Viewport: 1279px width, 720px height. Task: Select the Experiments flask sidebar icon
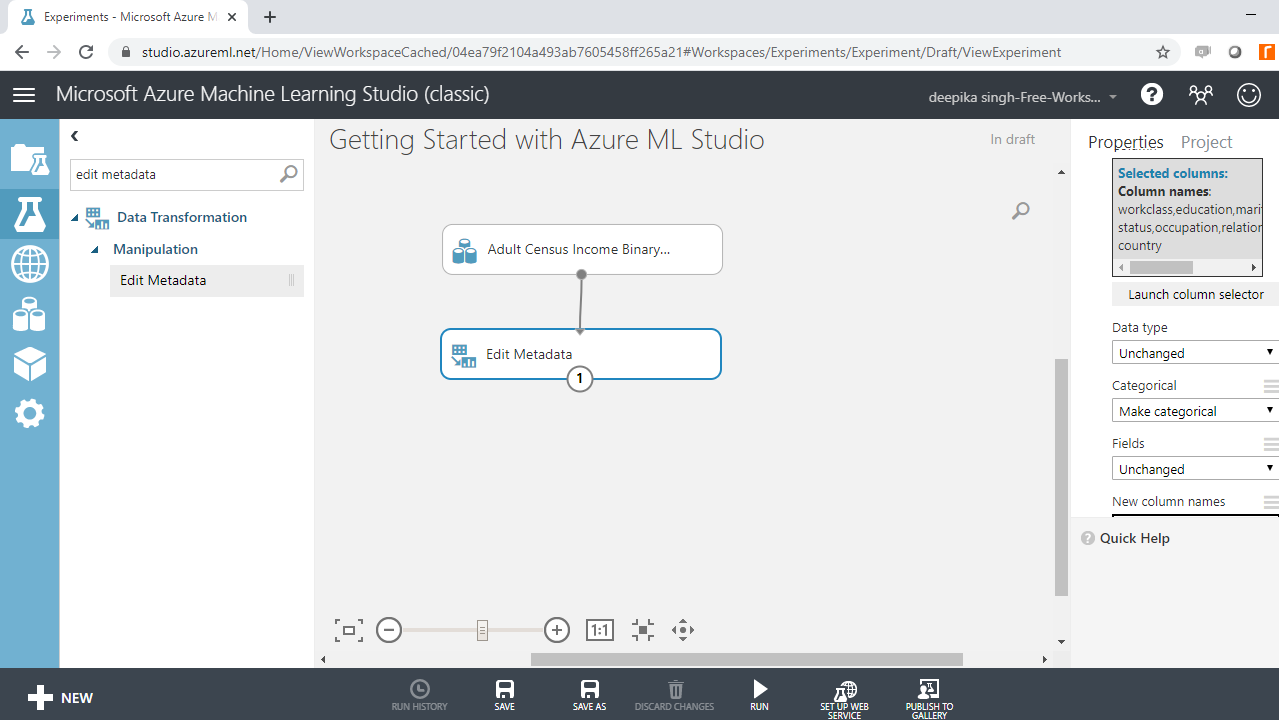click(29, 214)
